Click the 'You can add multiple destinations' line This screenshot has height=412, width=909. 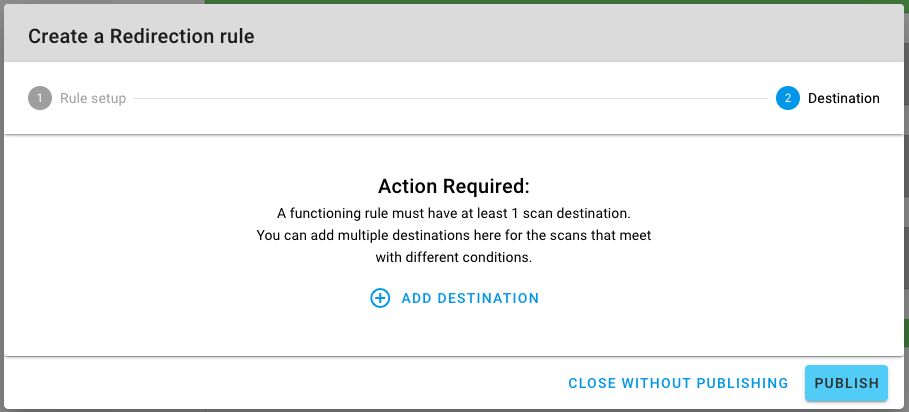click(x=453, y=235)
